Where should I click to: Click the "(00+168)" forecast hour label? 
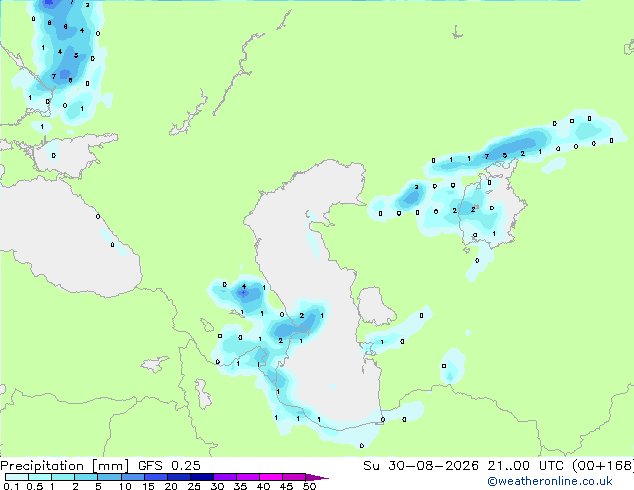[x=603, y=466]
